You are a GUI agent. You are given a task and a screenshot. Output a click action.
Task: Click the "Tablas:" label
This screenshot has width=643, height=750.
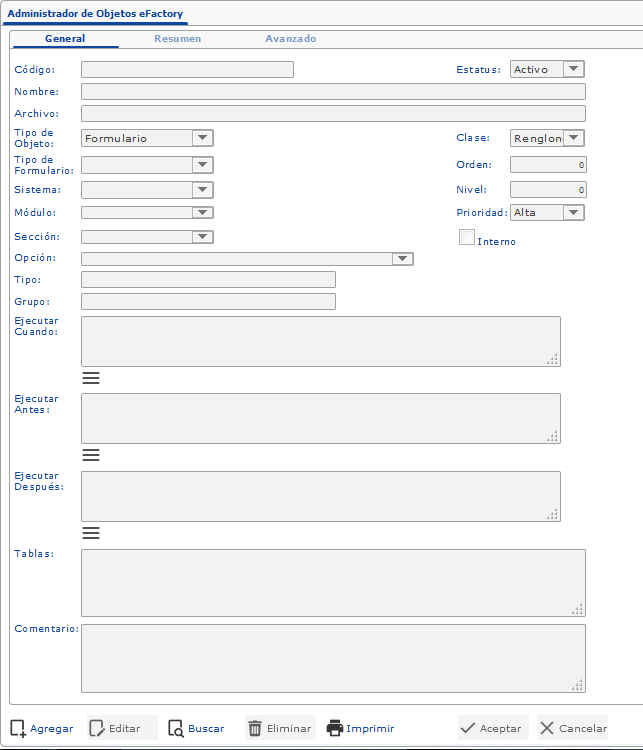pos(34,554)
